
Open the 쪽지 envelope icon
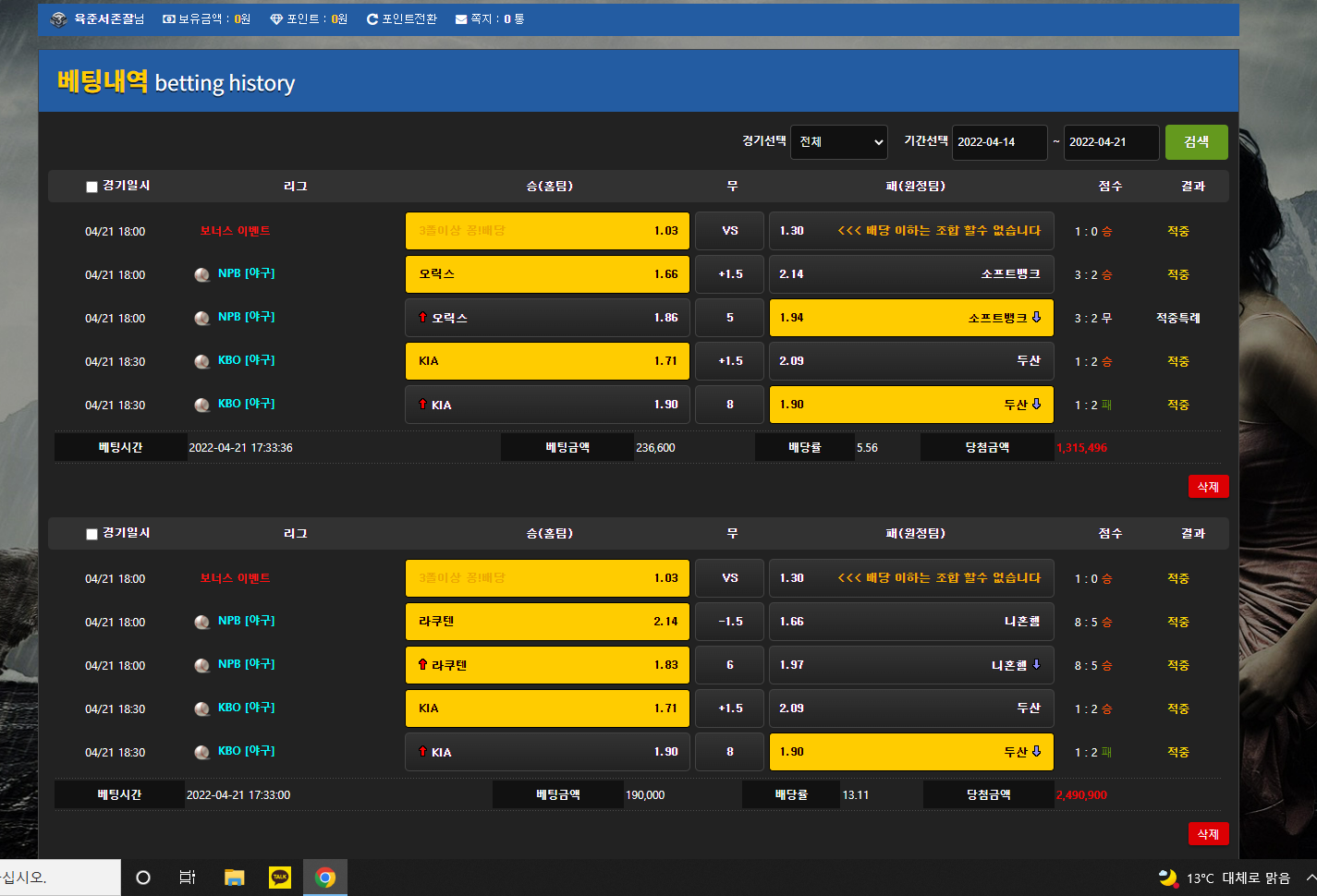point(461,19)
